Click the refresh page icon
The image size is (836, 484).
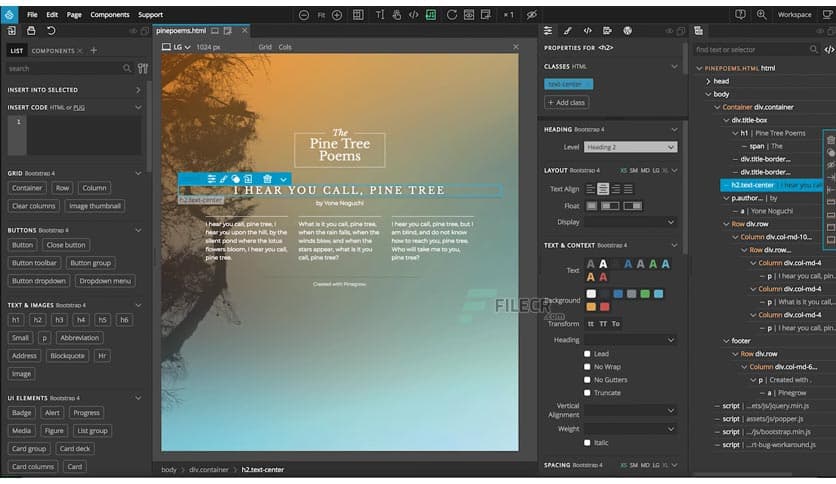(452, 15)
